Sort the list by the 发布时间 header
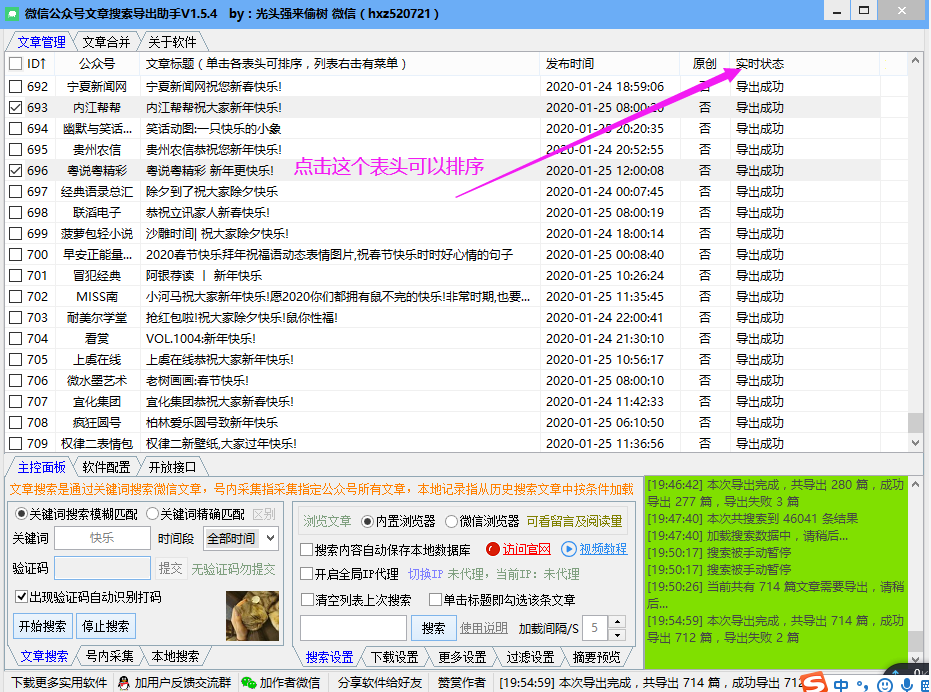931x692 pixels. coord(610,64)
